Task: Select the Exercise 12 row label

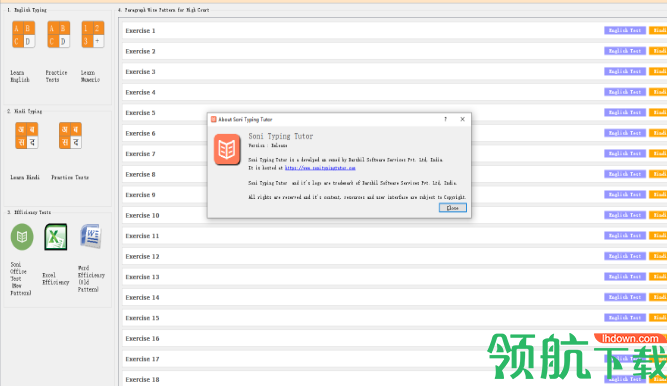Action: pyautogui.click(x=142, y=256)
